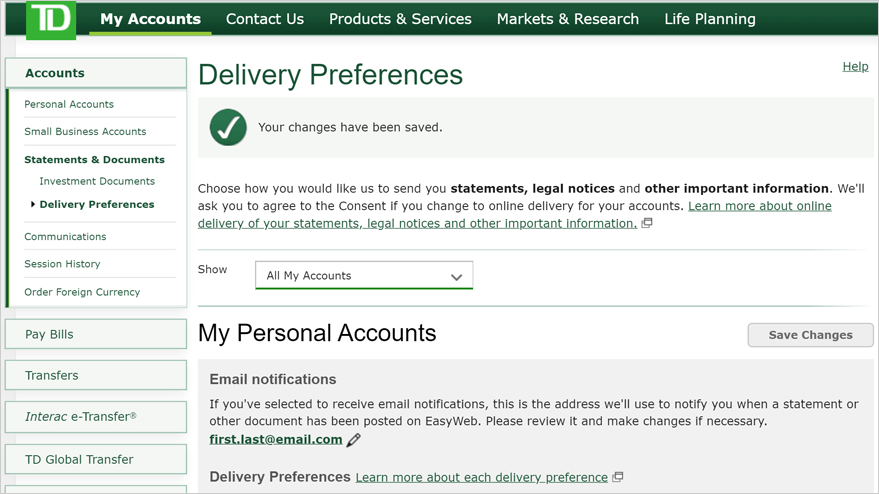Open Products & Services menu
This screenshot has height=494, width=879.
[400, 19]
